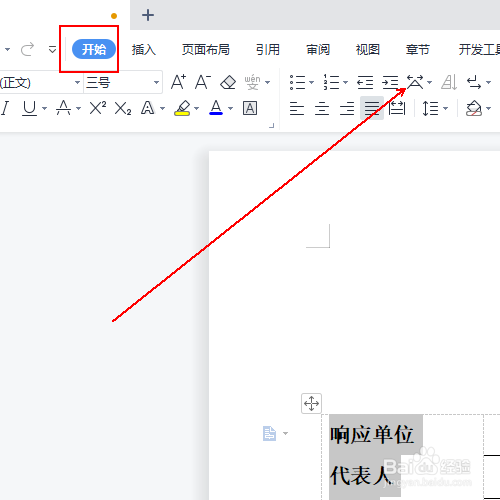The height and width of the screenshot is (500, 500).
Task: Click the Chinese layout adjust-width icon
Action: (x=415, y=82)
